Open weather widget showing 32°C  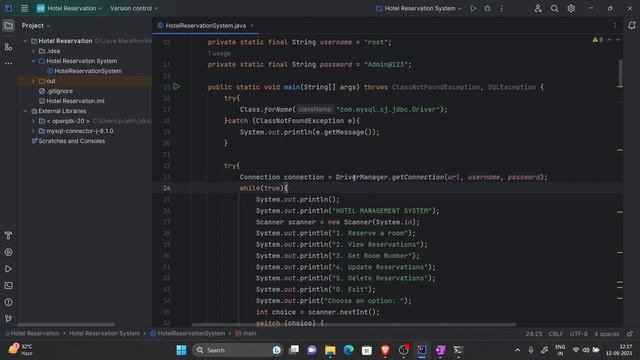[20, 350]
